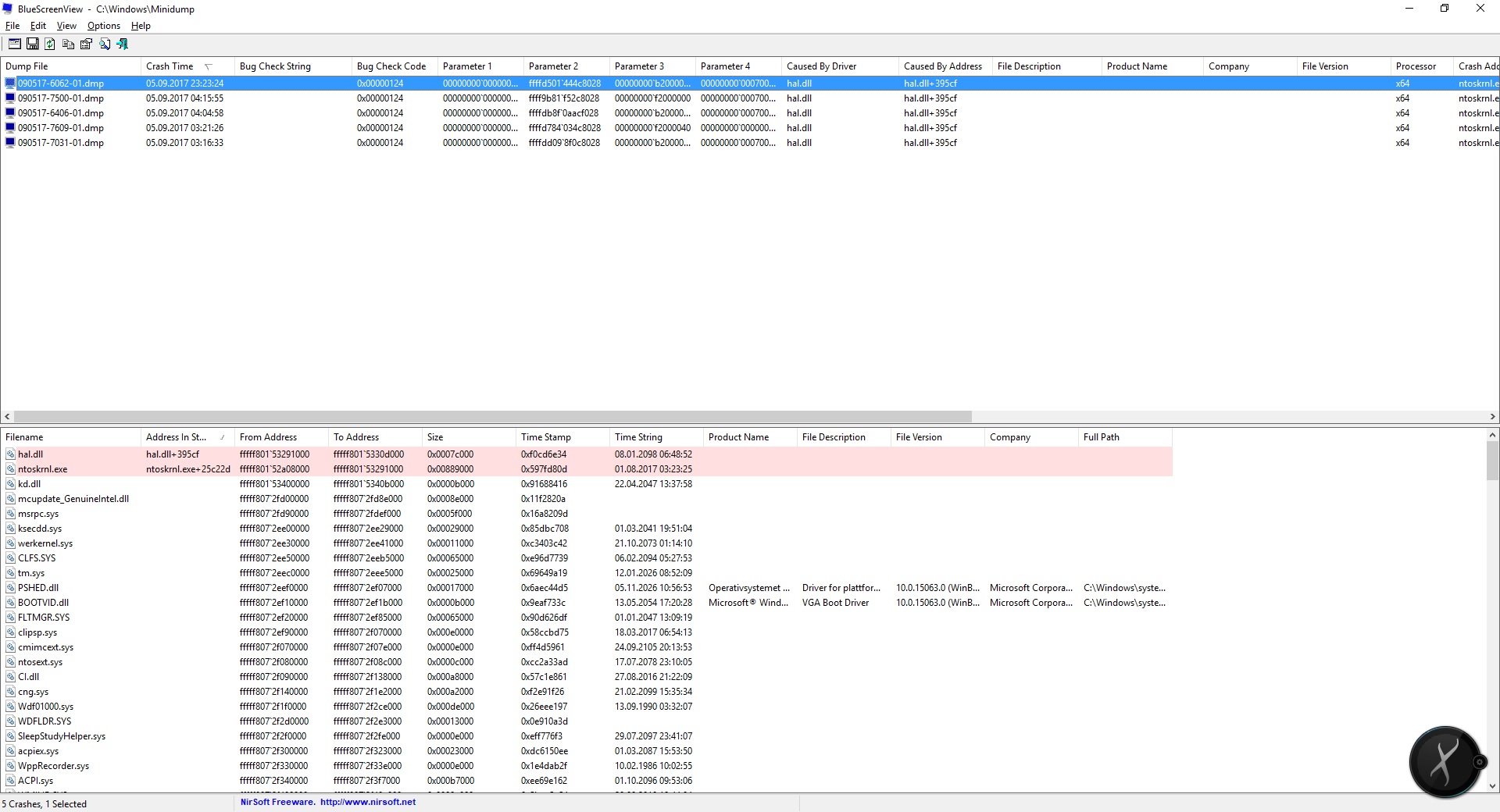Click the file icon next to ACPI.sys
Viewport: 1500px width, 812px height.
(x=10, y=781)
